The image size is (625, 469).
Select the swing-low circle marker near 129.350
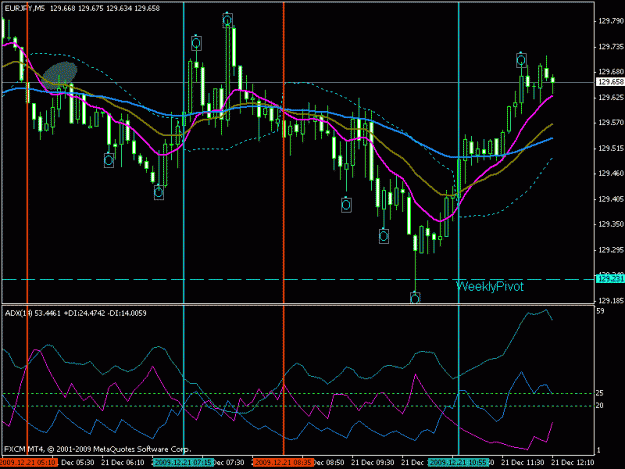pos(383,236)
